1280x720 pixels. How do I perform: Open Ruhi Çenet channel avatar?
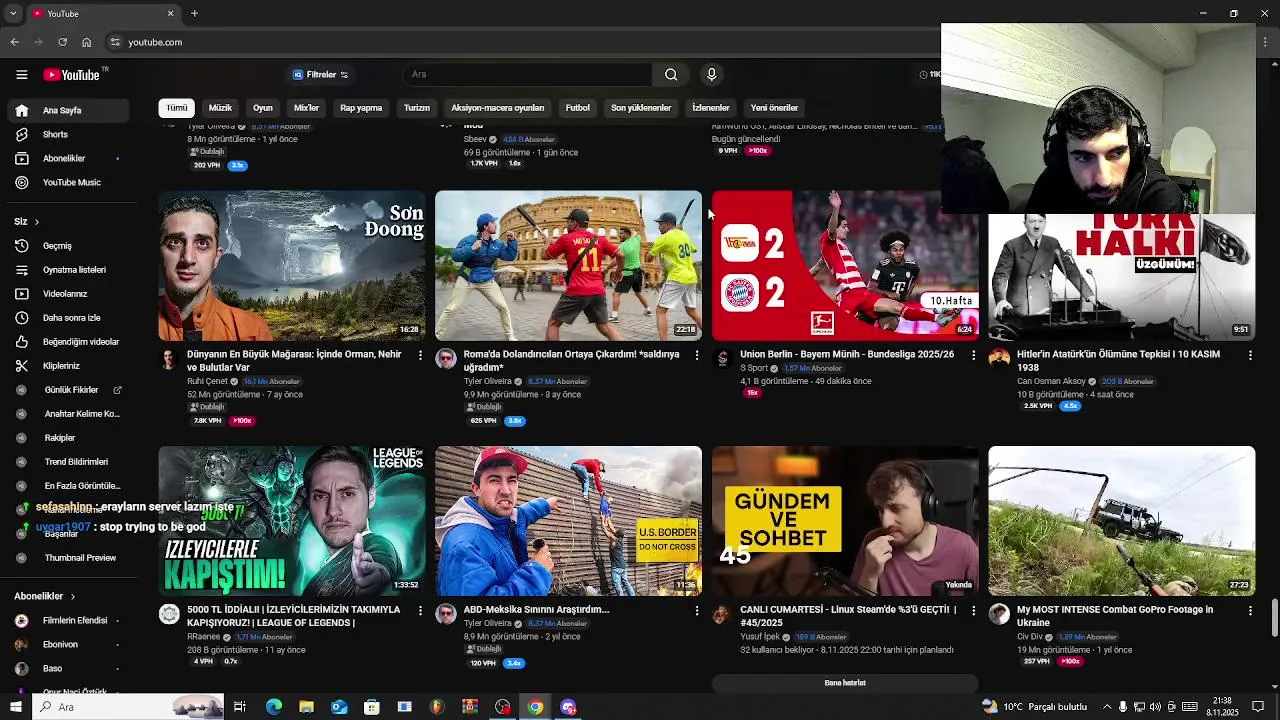(x=169, y=359)
